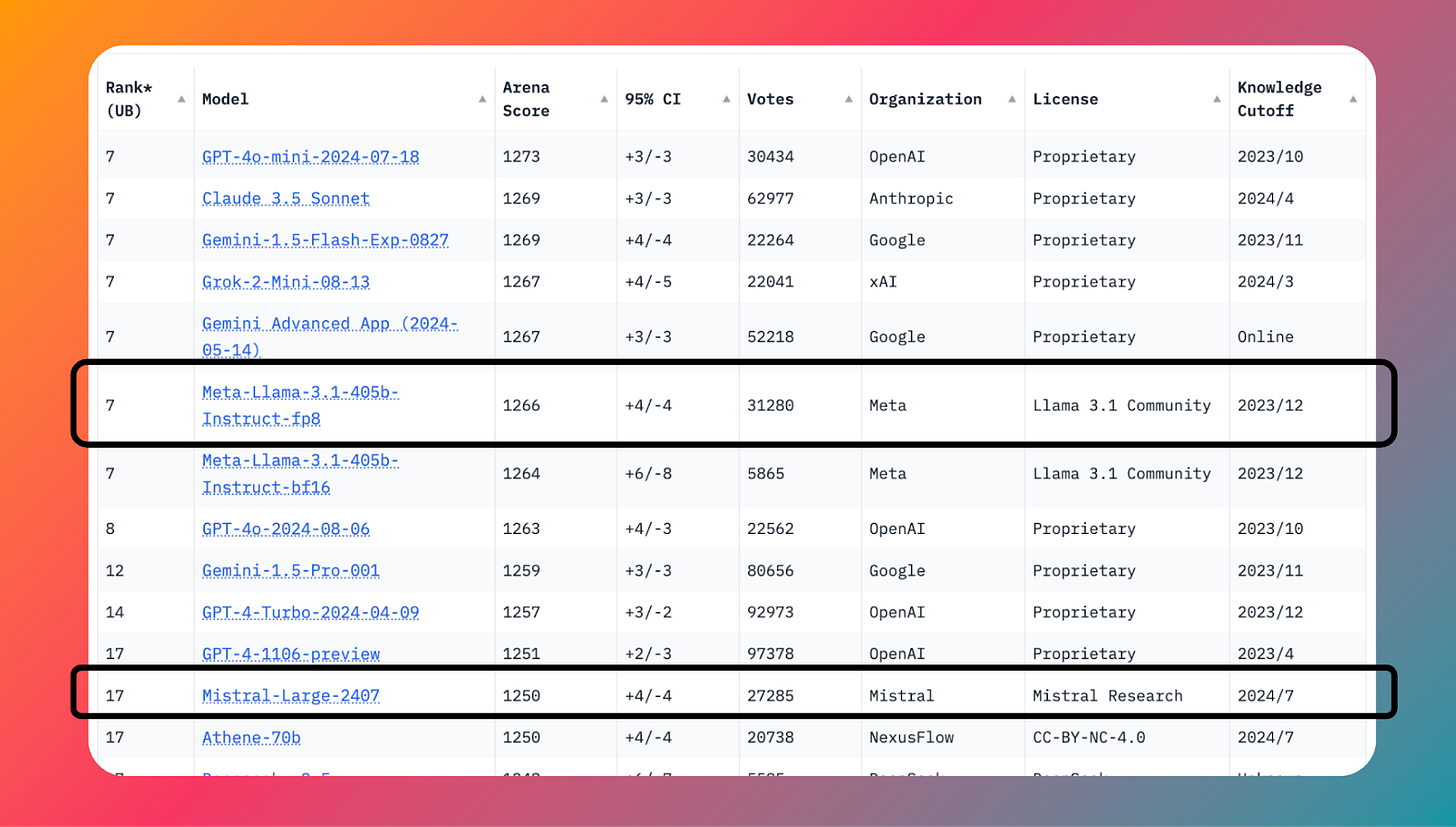Open Gemini-1.5-Flash-Exp-0827 link
This screenshot has height=827, width=1456.
point(325,241)
